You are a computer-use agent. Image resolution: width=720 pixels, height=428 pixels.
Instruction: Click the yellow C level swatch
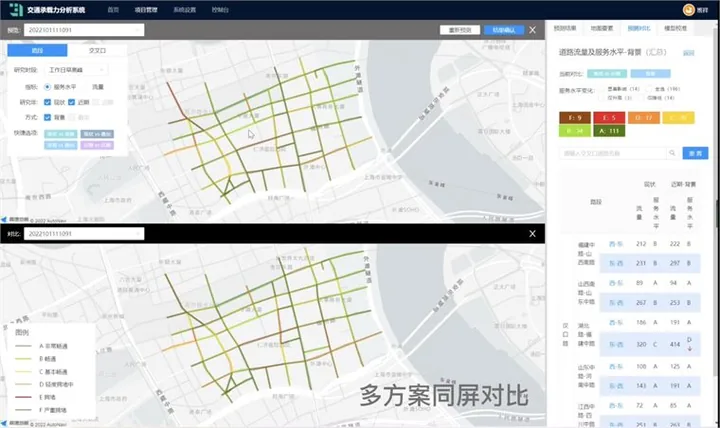(x=678, y=118)
